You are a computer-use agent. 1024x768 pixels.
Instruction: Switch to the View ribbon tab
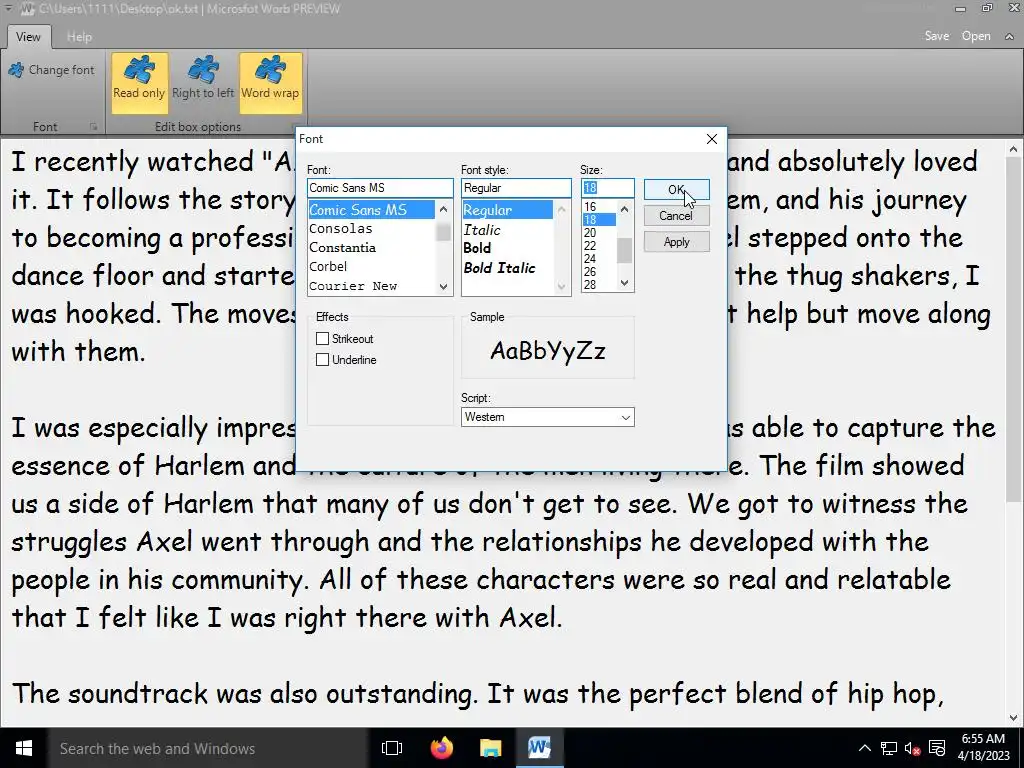click(28, 37)
